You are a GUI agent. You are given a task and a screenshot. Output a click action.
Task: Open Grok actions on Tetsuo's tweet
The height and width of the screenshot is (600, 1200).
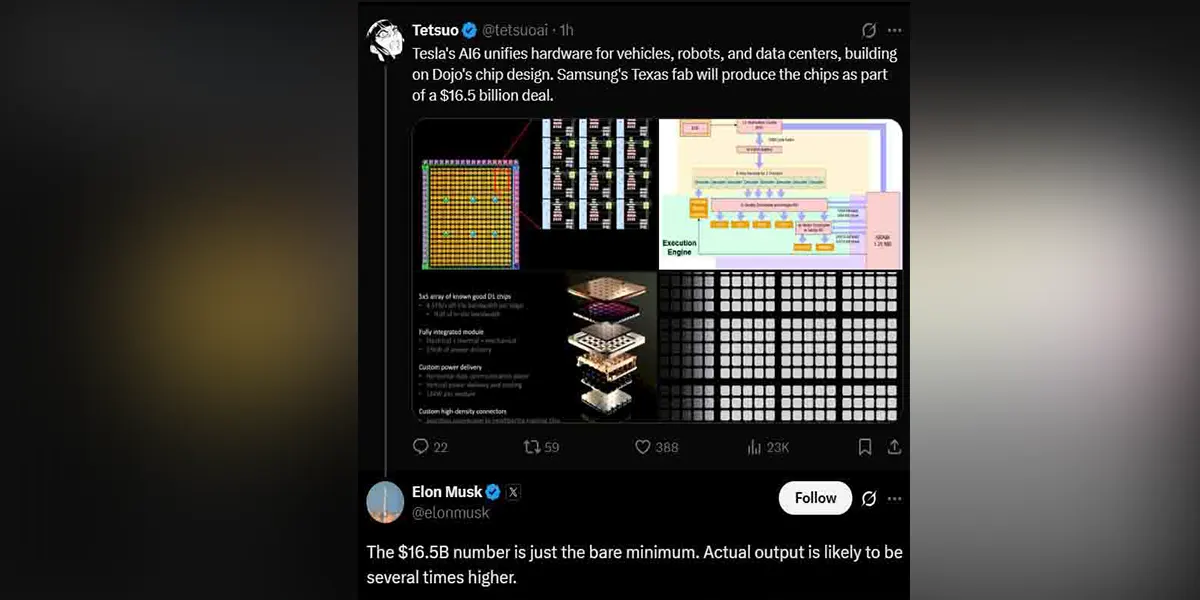pyautogui.click(x=872, y=30)
